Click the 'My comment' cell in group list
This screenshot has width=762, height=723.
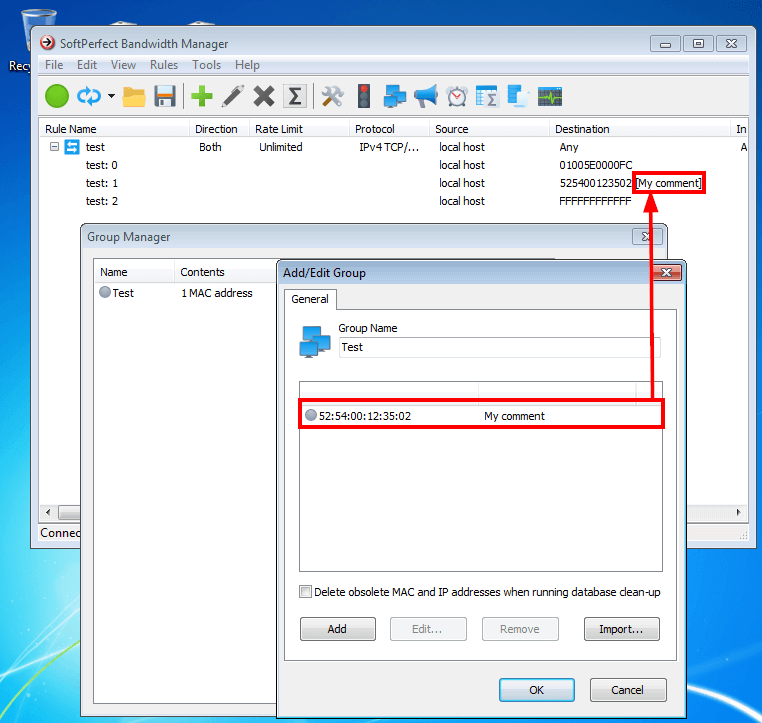(514, 416)
